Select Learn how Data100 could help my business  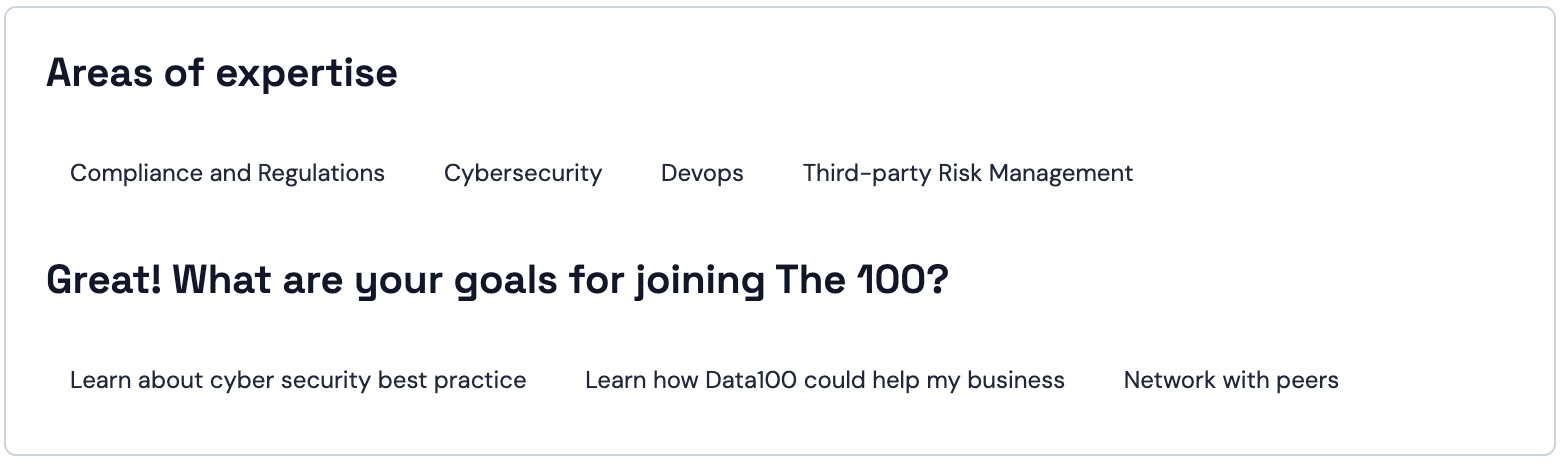tap(825, 380)
